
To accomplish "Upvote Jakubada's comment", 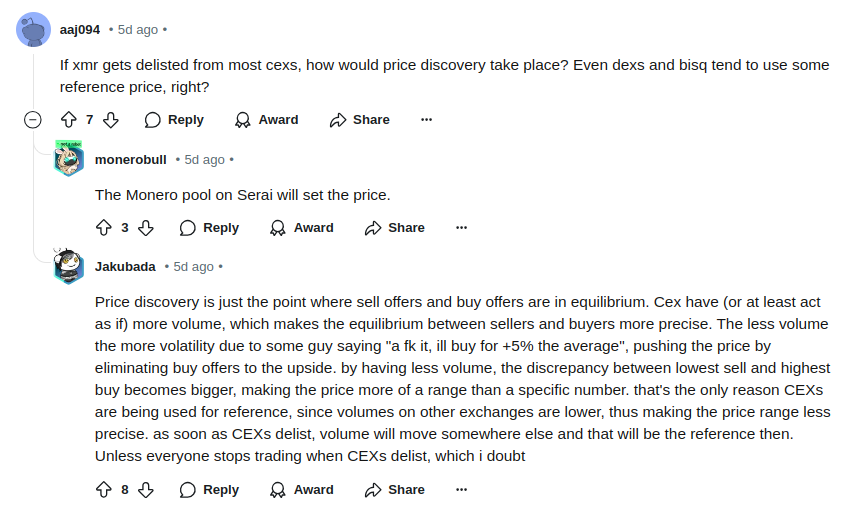I will point(104,490).
